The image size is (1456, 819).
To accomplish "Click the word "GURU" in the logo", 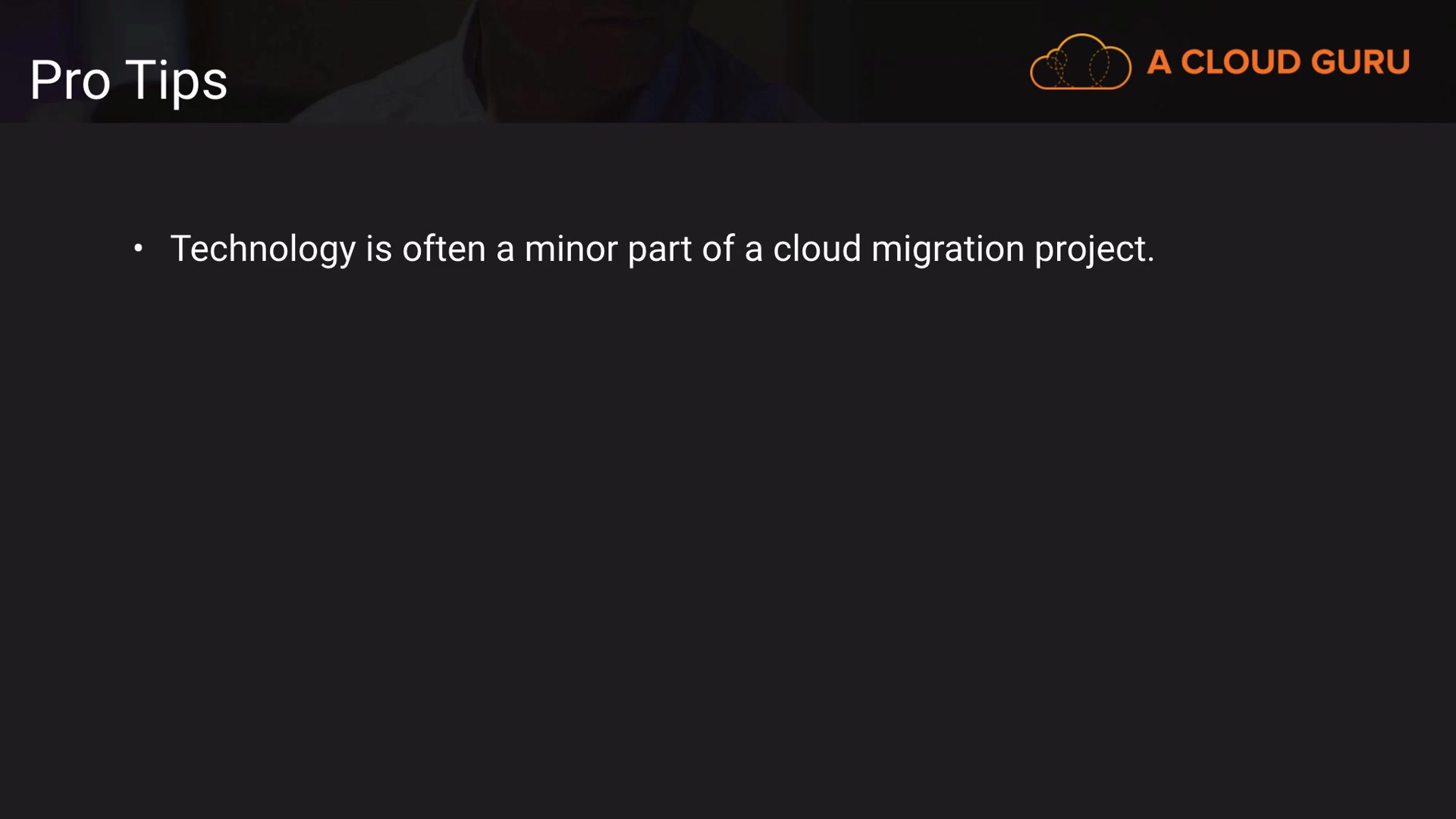I will (x=1360, y=62).
